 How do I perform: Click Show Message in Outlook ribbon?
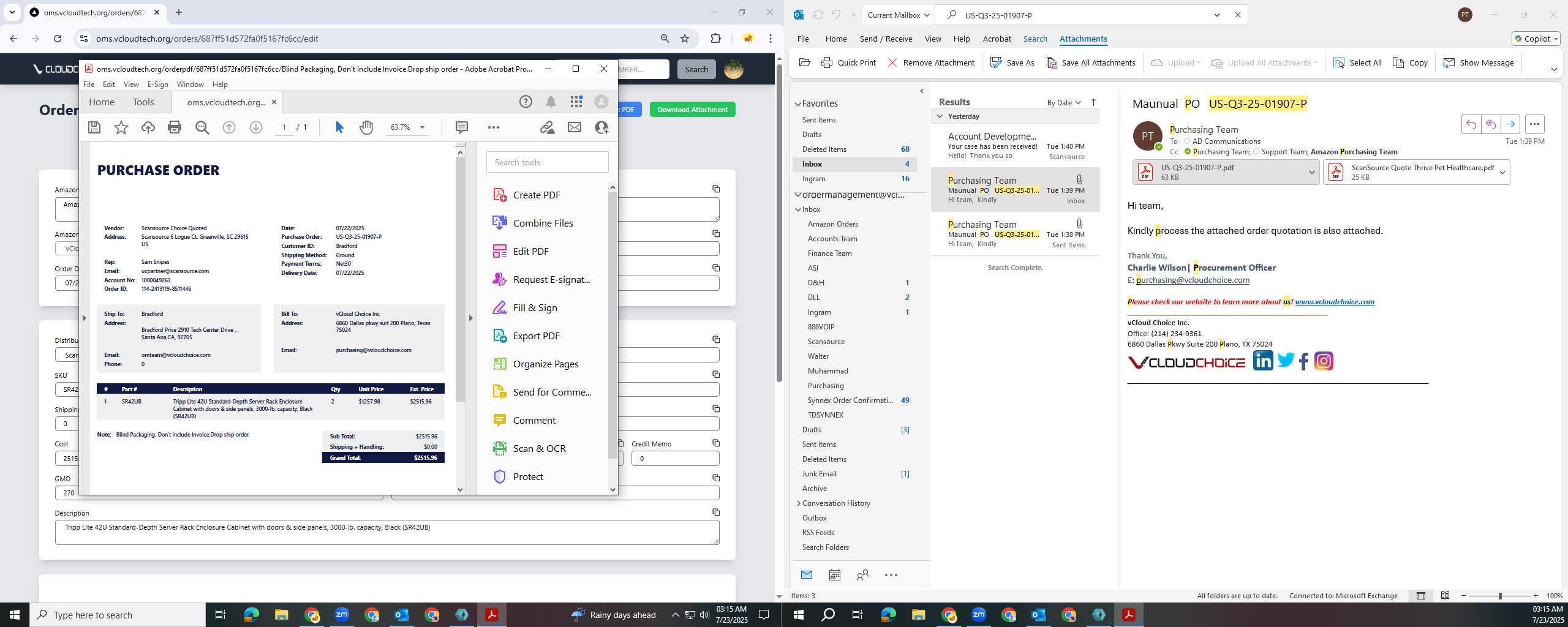pos(1478,62)
